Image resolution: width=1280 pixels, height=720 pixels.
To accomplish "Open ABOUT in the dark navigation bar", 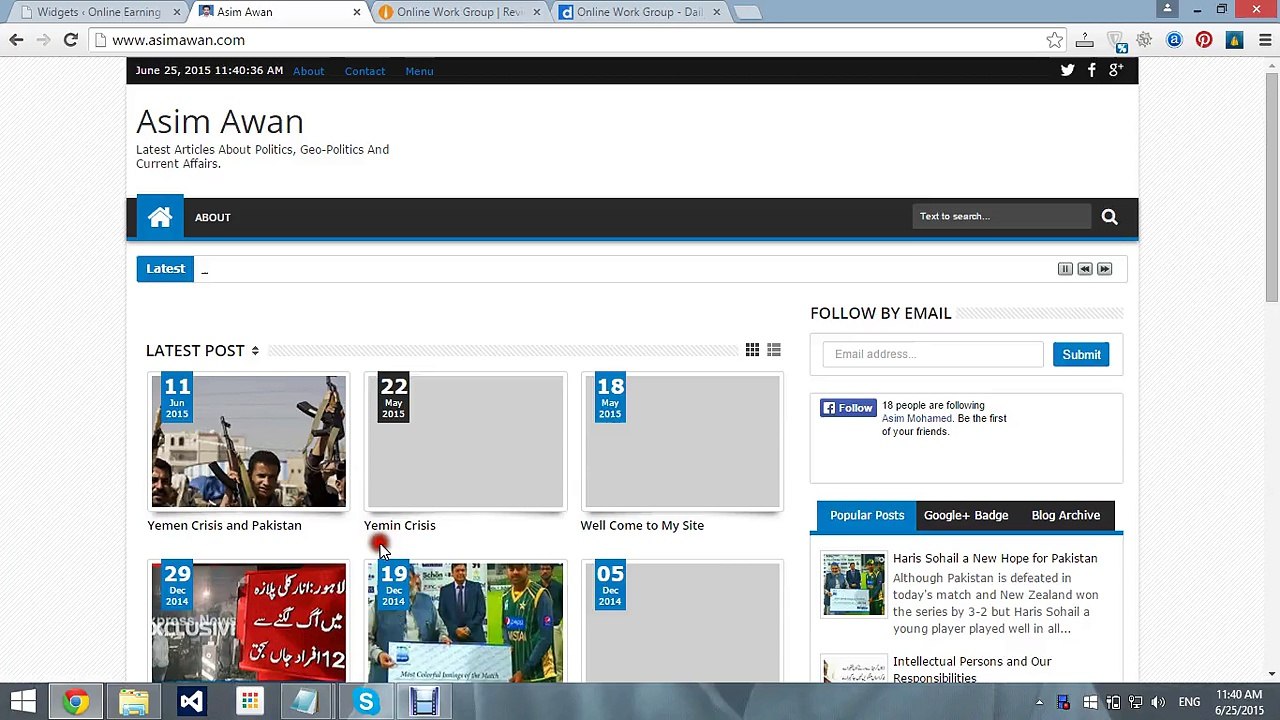I will coord(212,217).
